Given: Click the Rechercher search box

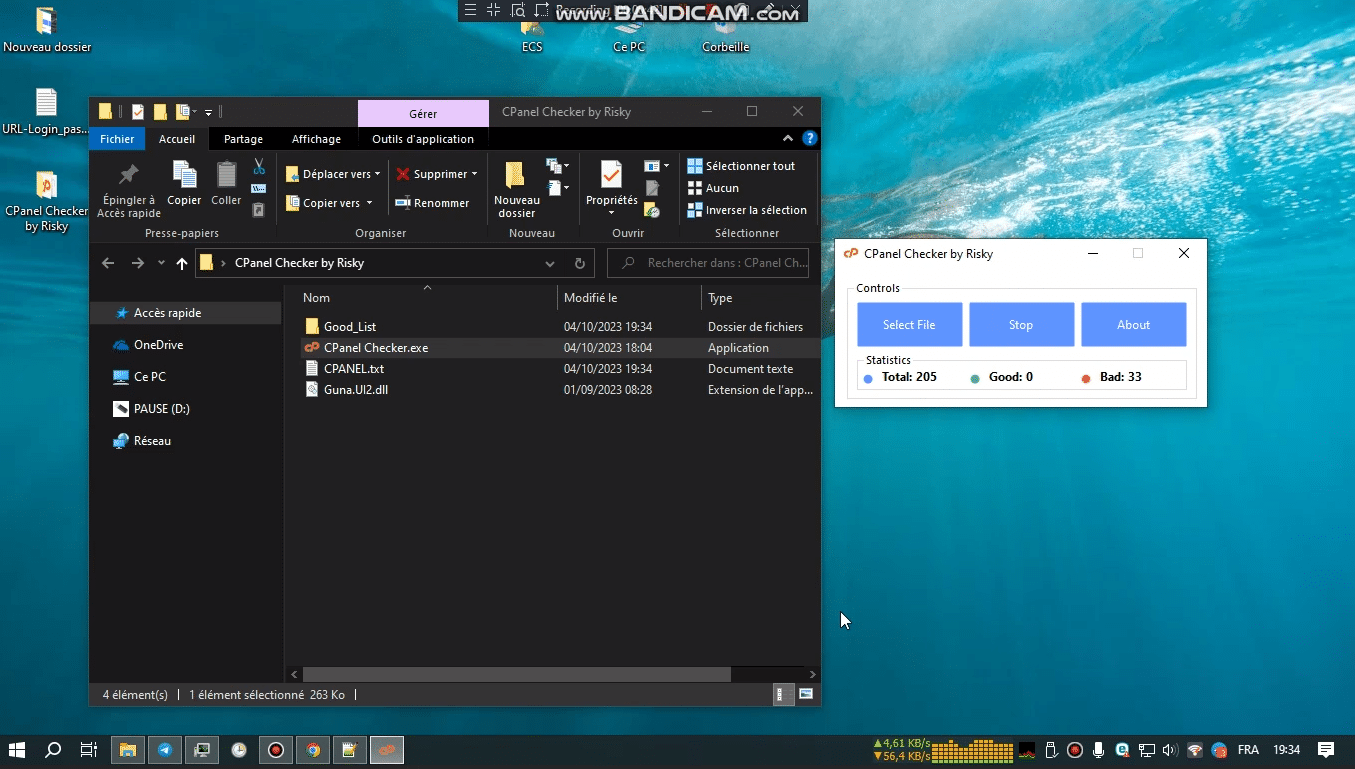Looking at the screenshot, I should (708, 262).
